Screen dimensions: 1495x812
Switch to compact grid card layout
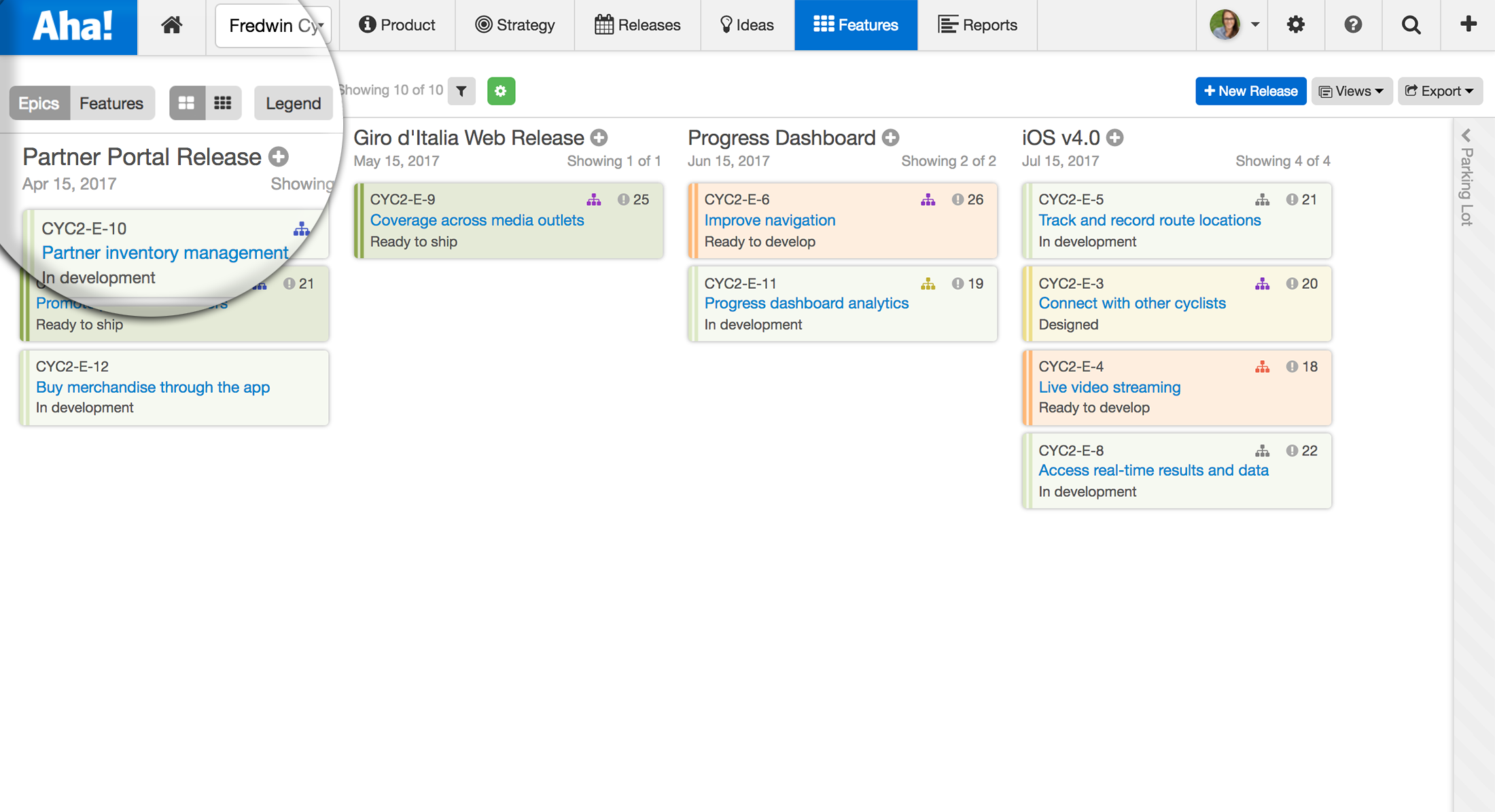[x=223, y=103]
